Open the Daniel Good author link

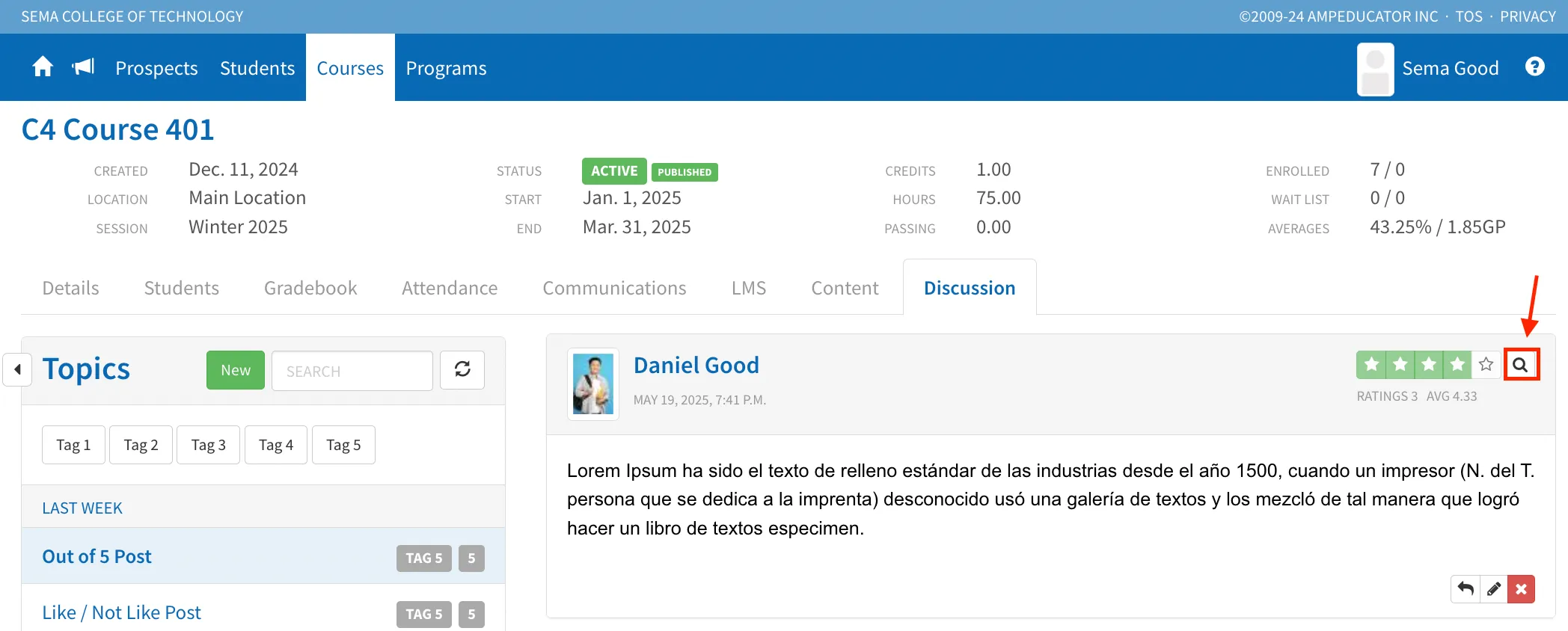[x=696, y=365]
